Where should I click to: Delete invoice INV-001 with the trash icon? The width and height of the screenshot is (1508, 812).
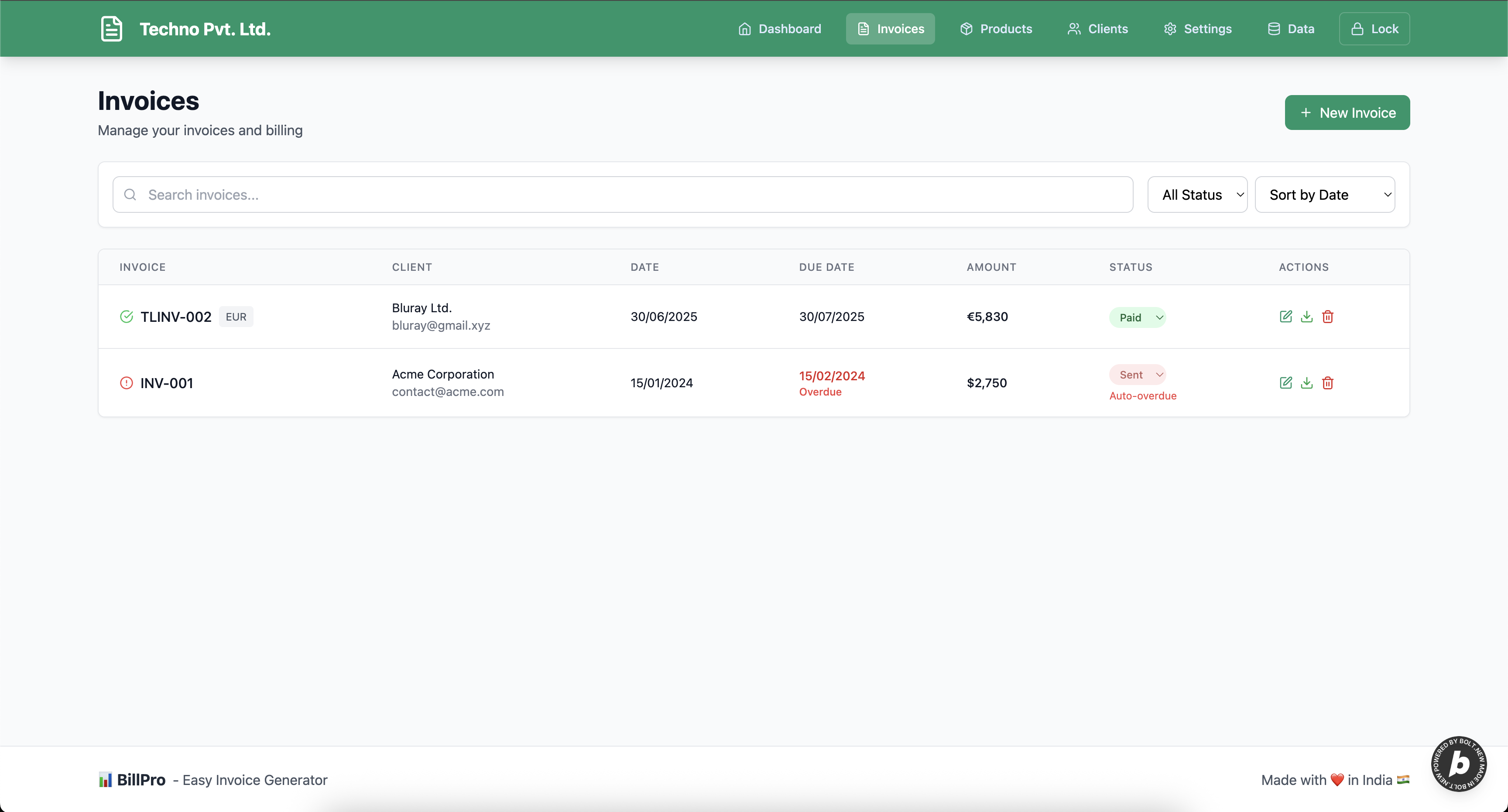click(x=1328, y=382)
